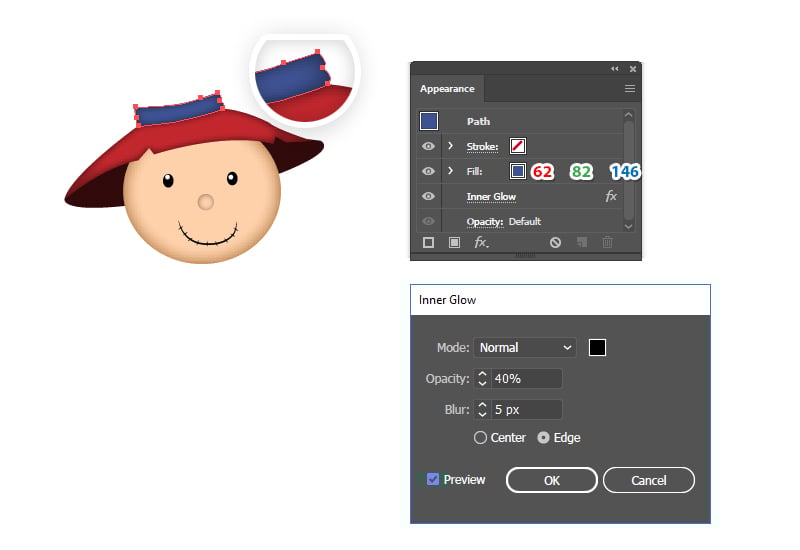Click the fx icon on Inner Glow row

[611, 197]
